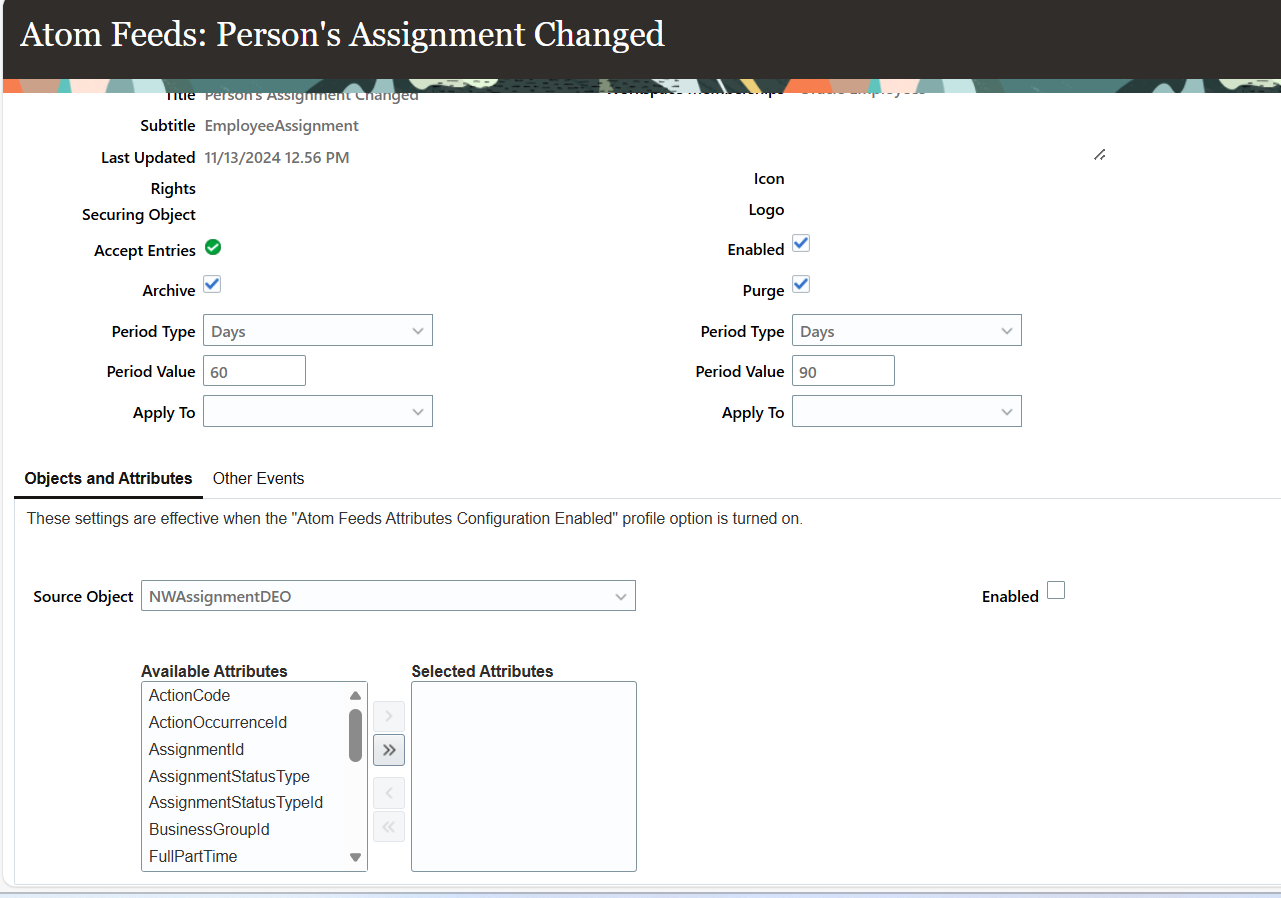Click the move all attributes to selected button
This screenshot has height=898, width=1281.
(389, 750)
